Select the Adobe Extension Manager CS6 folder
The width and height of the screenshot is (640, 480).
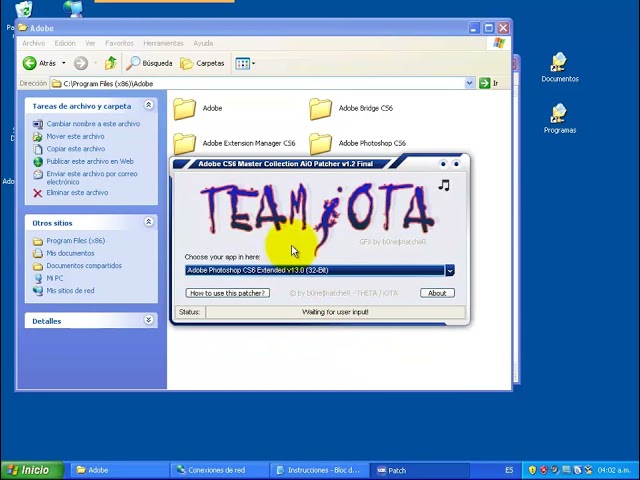pos(234,143)
